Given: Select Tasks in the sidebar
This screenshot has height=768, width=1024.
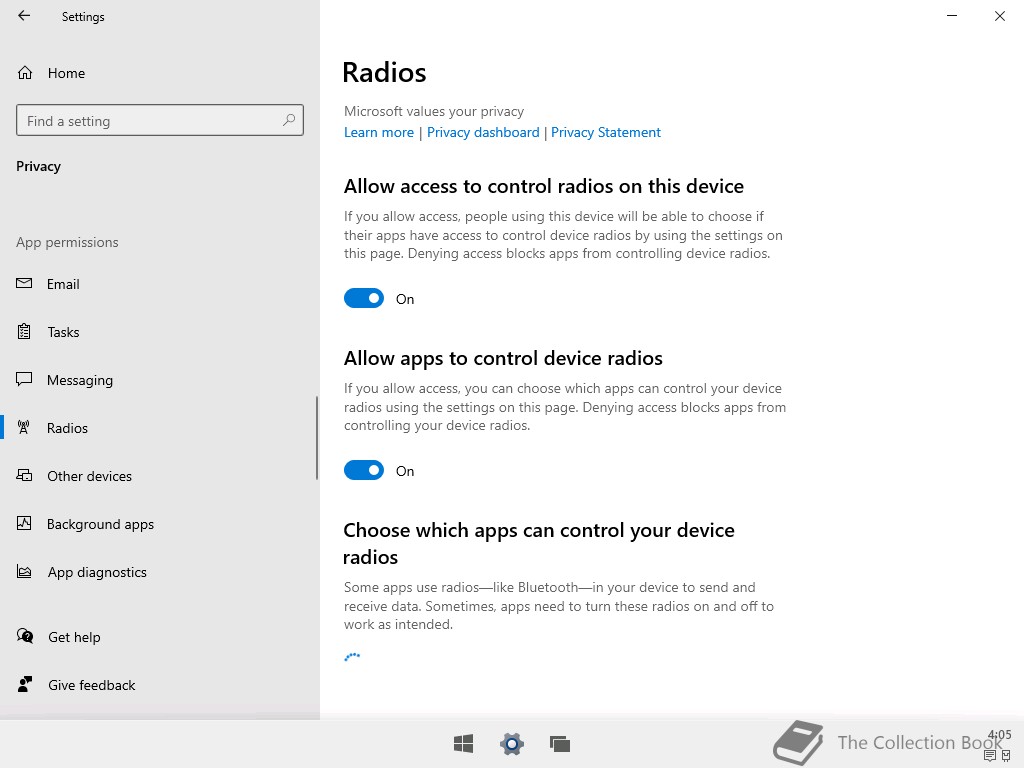Looking at the screenshot, I should coord(160,332).
